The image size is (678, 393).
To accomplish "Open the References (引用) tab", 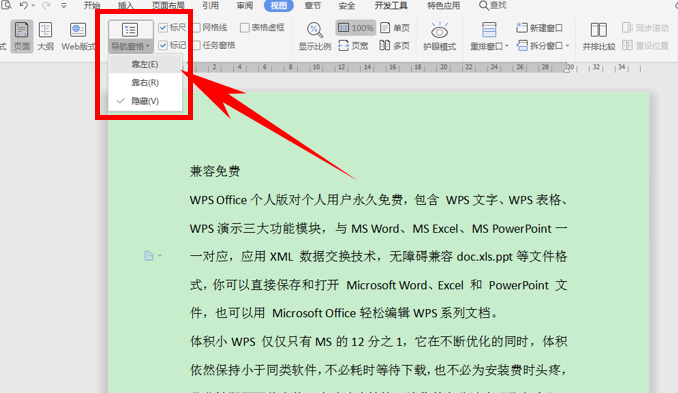I will (x=210, y=6).
